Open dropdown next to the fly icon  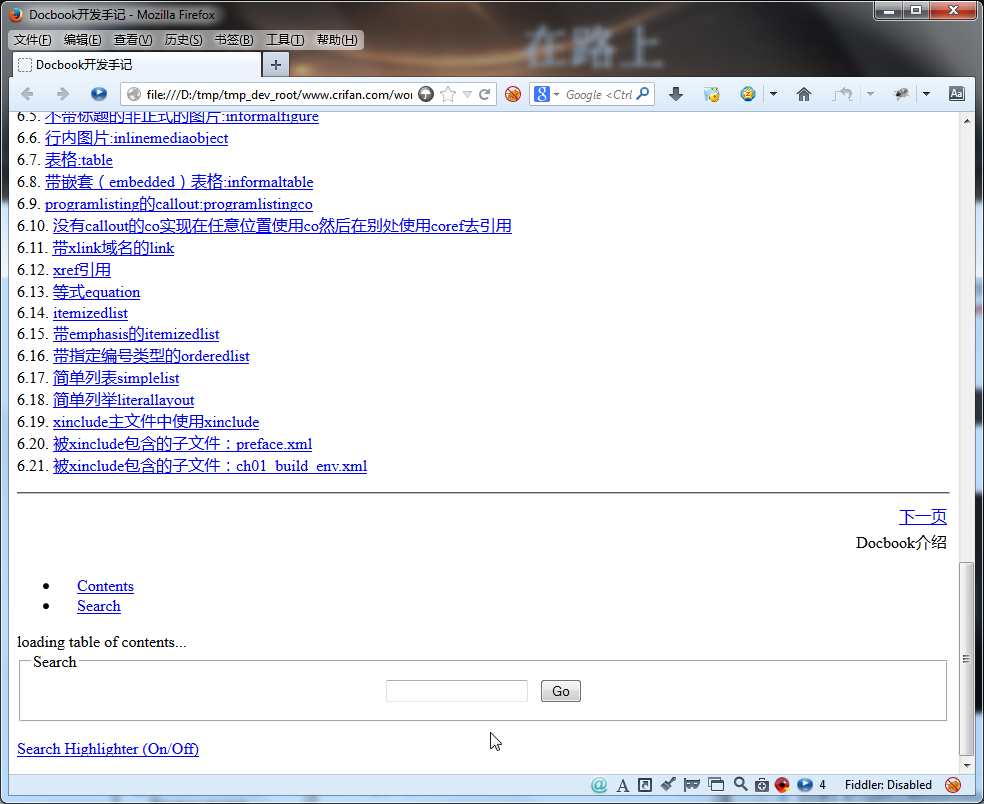click(x=926, y=94)
